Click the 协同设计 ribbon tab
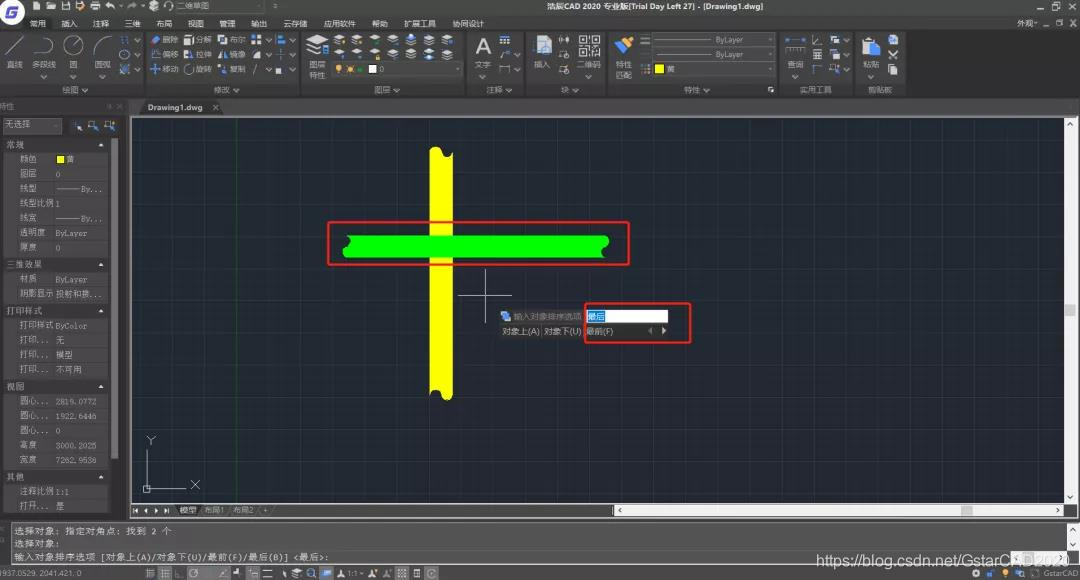This screenshot has width=1080, height=580. (468, 23)
